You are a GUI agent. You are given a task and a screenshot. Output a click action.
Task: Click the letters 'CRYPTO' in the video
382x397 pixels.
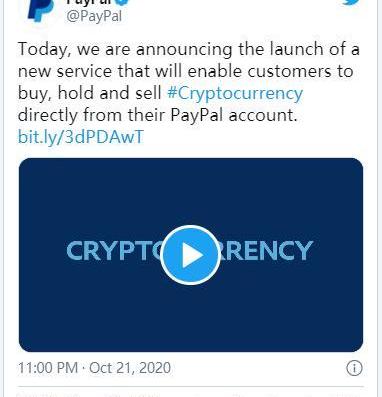click(x=113, y=251)
